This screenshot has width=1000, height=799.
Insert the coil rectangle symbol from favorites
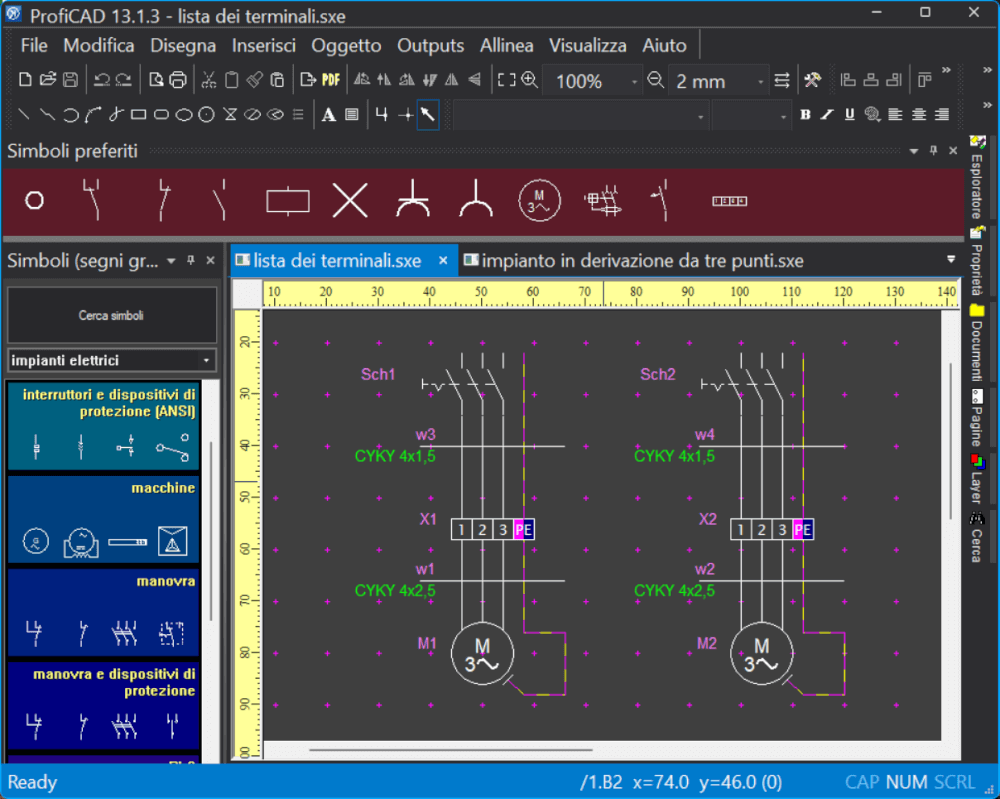(x=288, y=201)
